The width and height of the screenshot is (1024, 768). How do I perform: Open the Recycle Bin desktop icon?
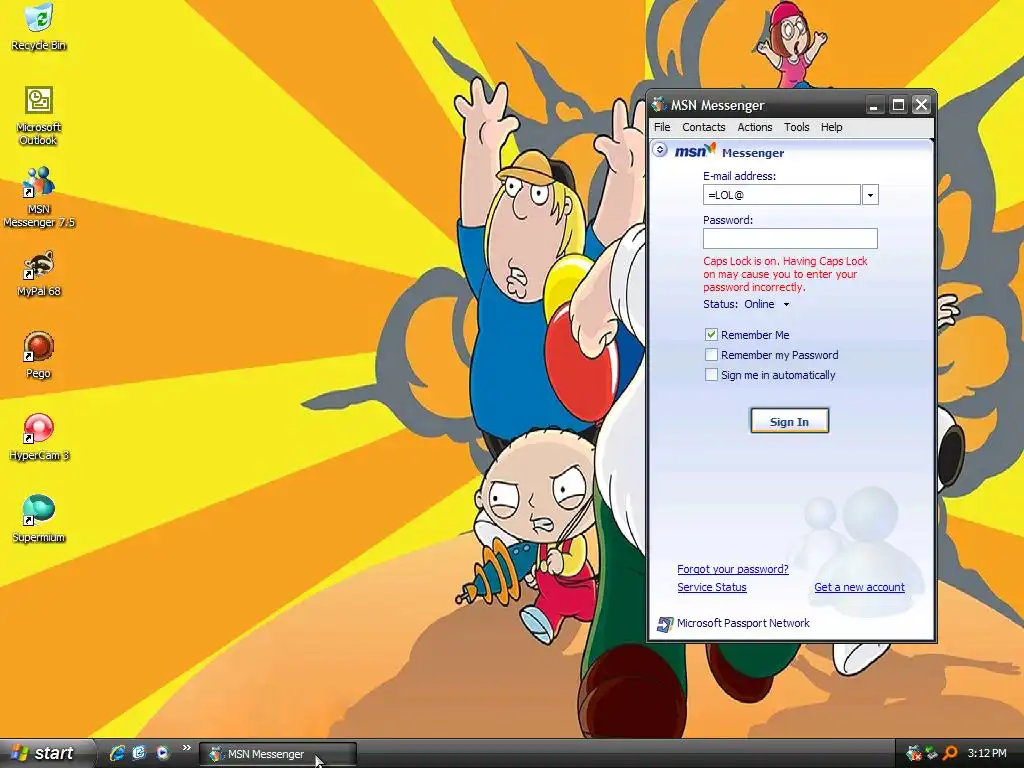pos(39,26)
